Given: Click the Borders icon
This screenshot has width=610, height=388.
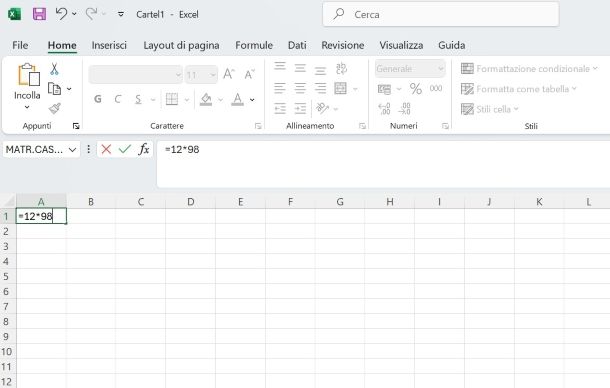Looking at the screenshot, I should pos(172,99).
